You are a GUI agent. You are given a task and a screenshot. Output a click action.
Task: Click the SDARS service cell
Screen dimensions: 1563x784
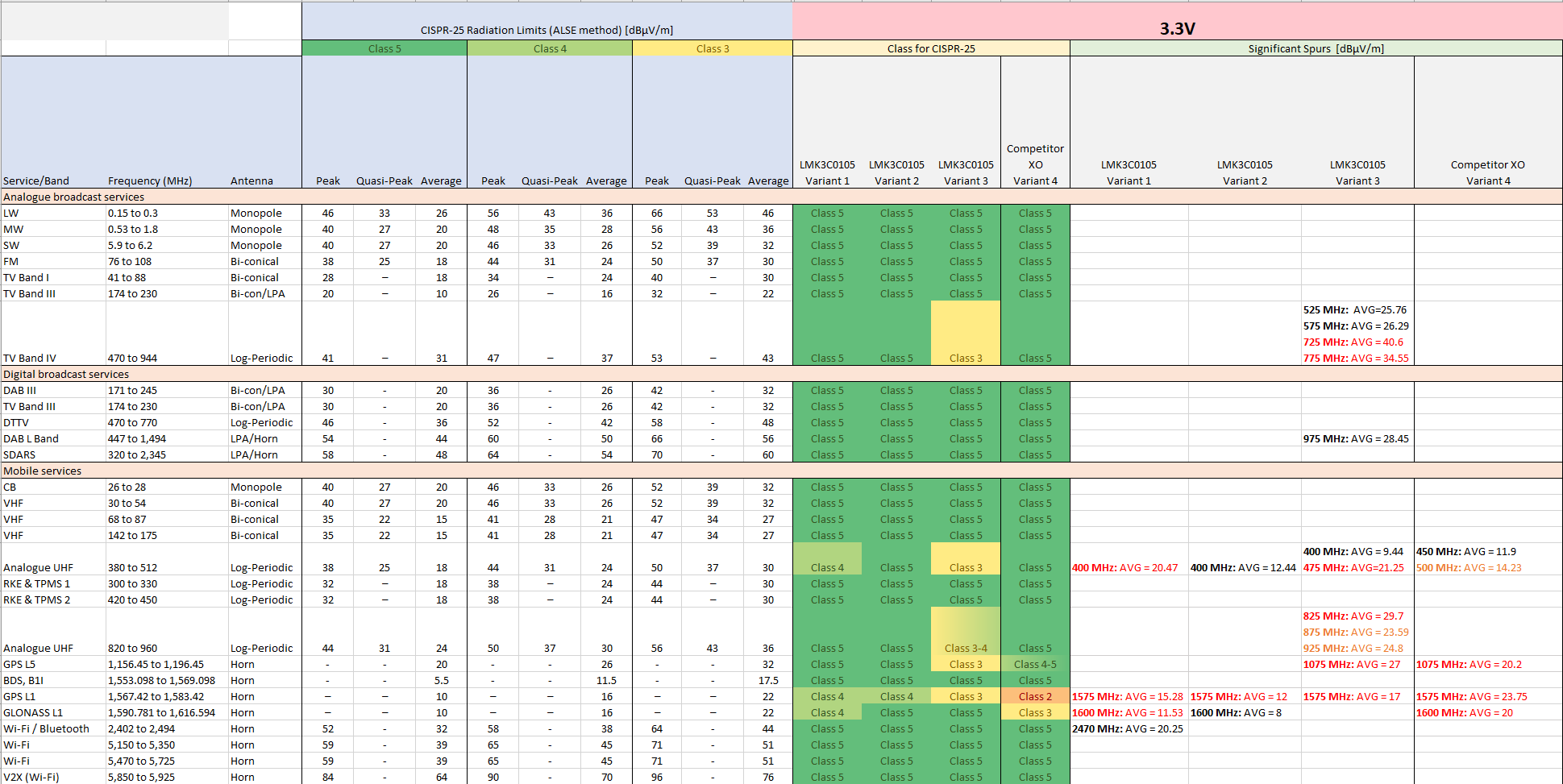click(x=19, y=454)
